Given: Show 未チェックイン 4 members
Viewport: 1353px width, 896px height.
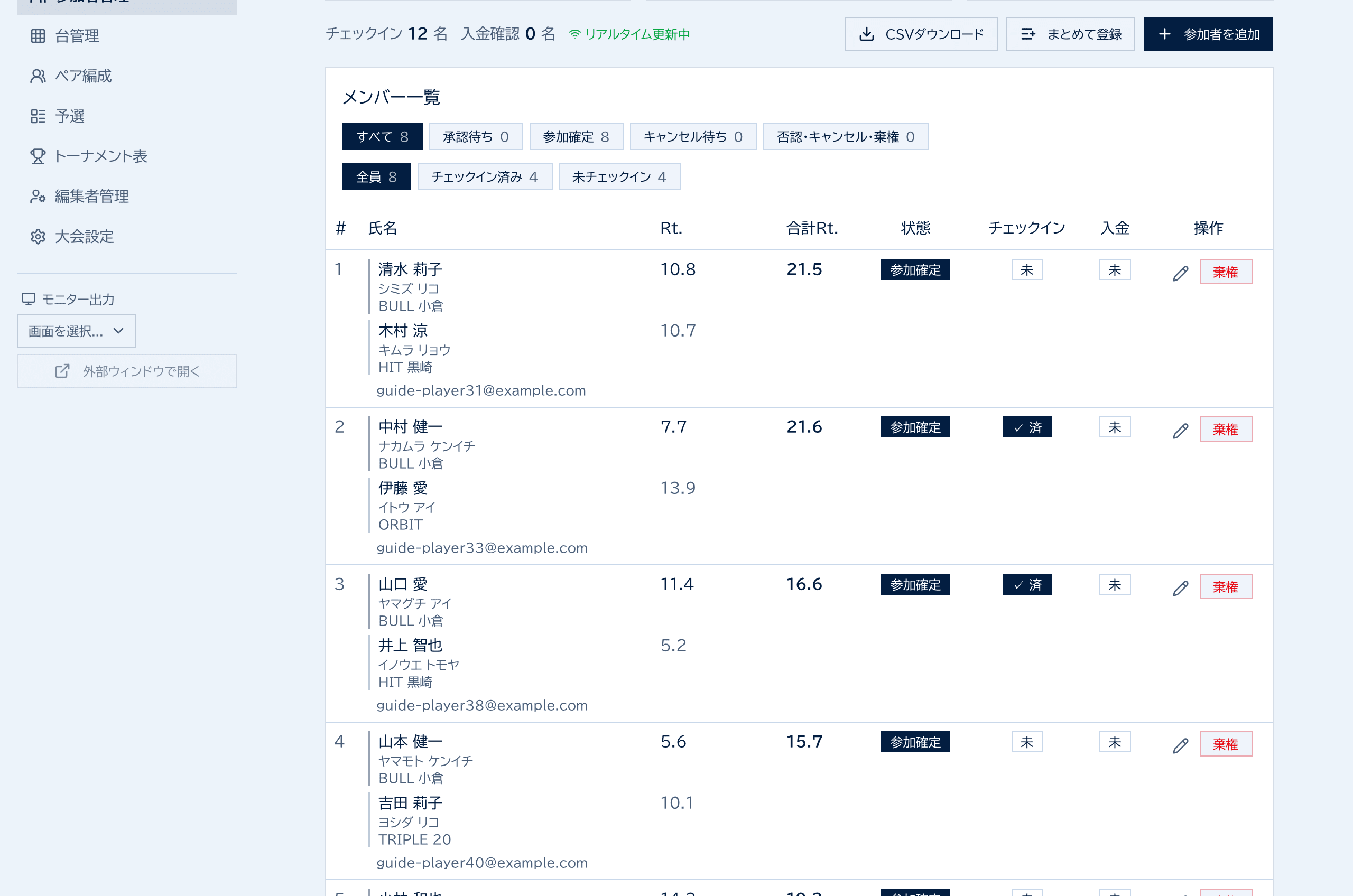Looking at the screenshot, I should (619, 176).
